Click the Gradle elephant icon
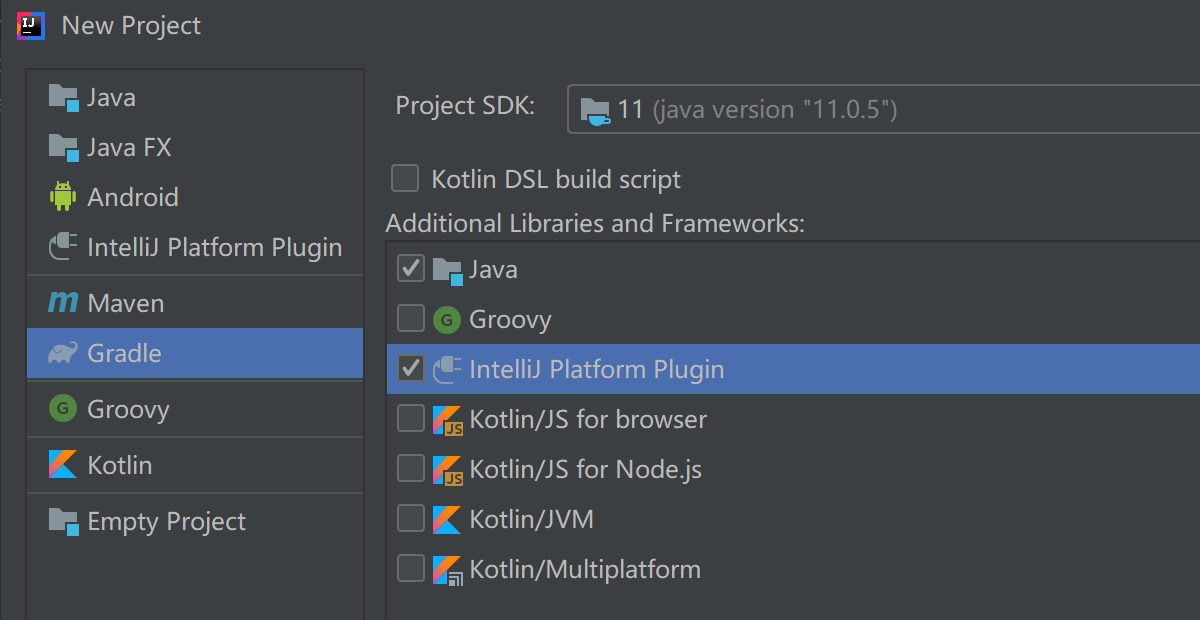This screenshot has width=1200, height=620. tap(62, 352)
